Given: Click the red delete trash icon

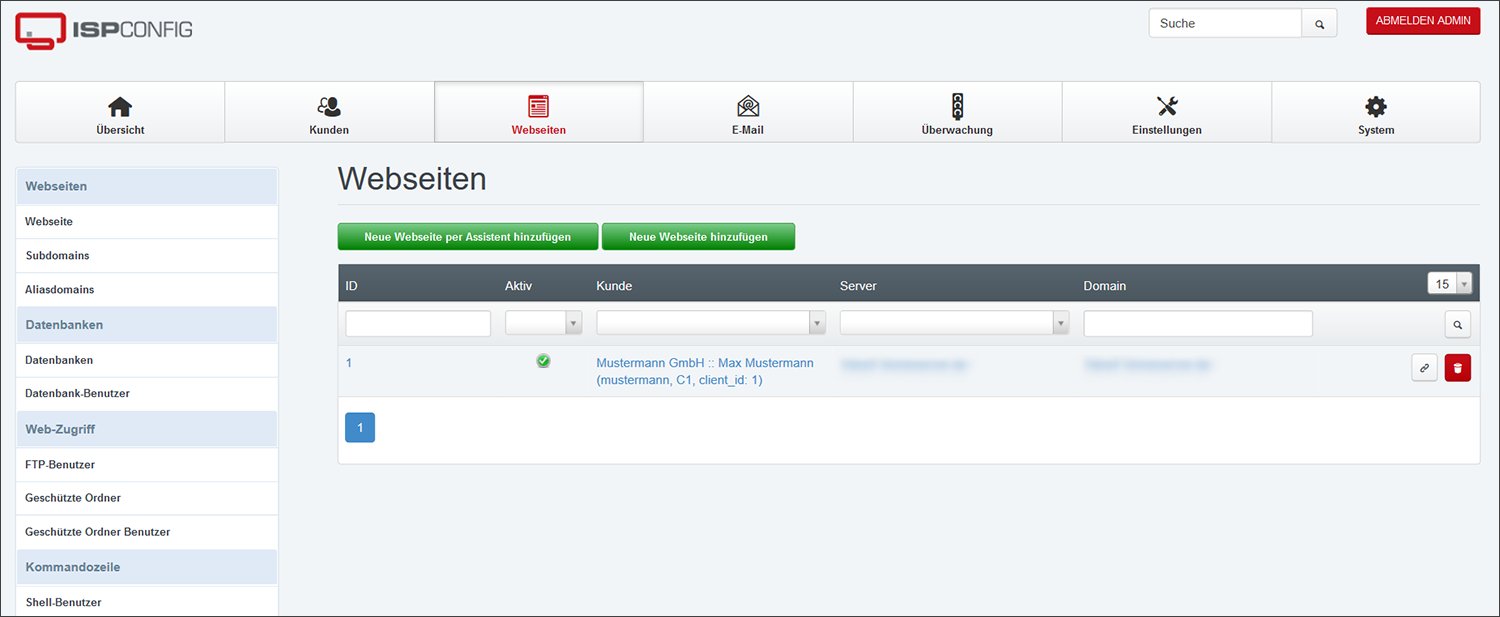Looking at the screenshot, I should coord(1458,368).
